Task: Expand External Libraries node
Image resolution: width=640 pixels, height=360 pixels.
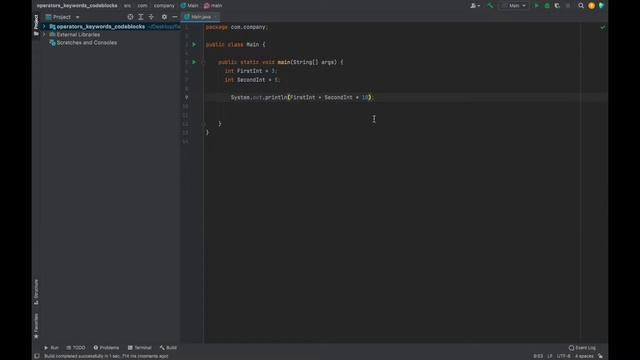Action: point(44,35)
